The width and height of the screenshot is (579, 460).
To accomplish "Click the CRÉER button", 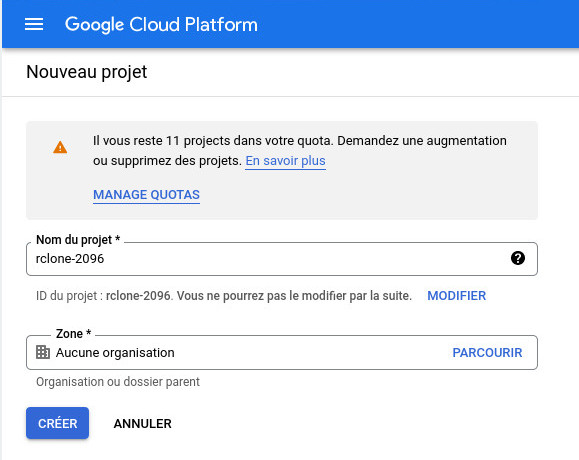I will [57, 423].
